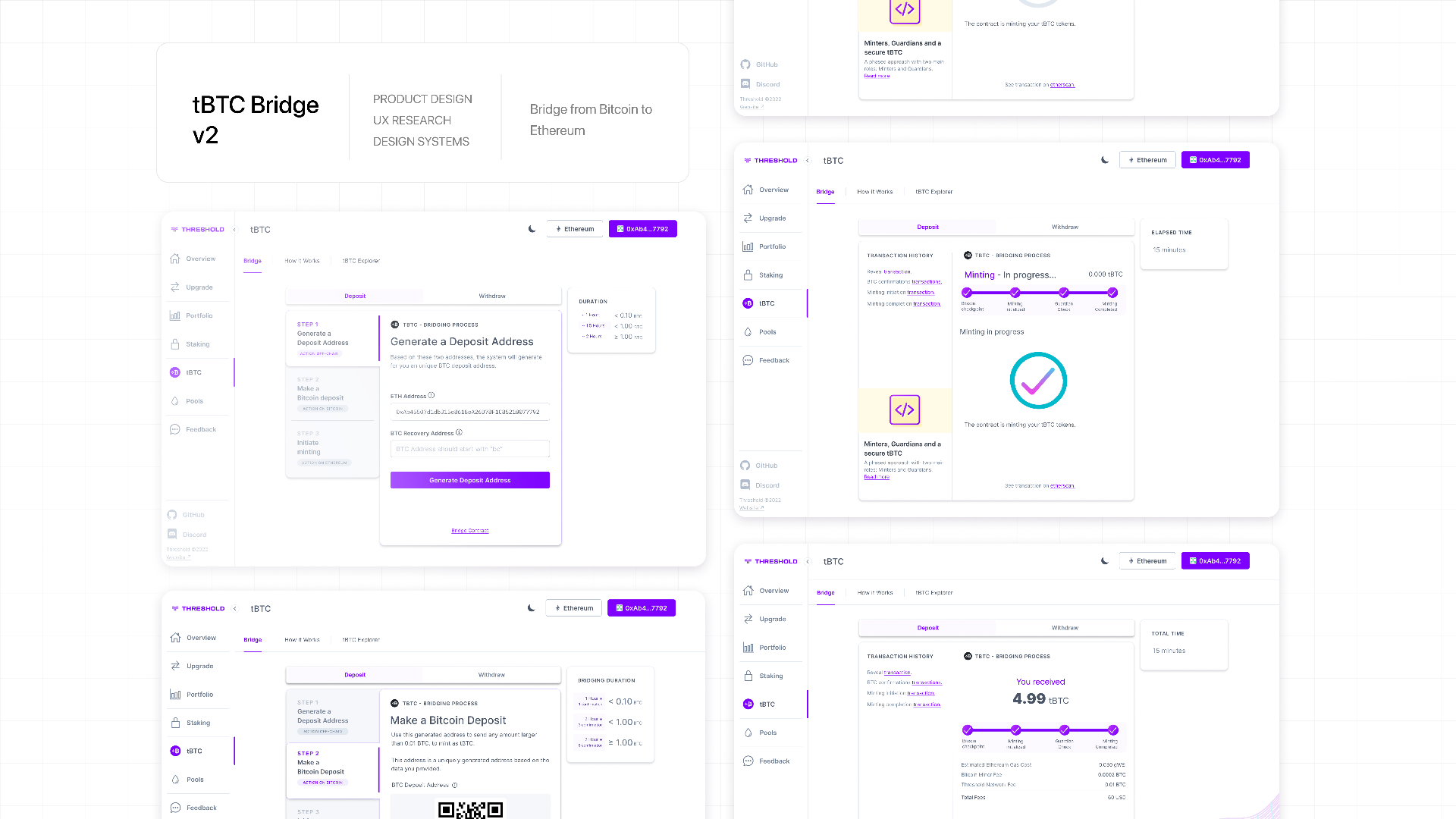This screenshot has height=819, width=1456.
Task: Click info icon beside ETH Address label
Action: click(431, 396)
